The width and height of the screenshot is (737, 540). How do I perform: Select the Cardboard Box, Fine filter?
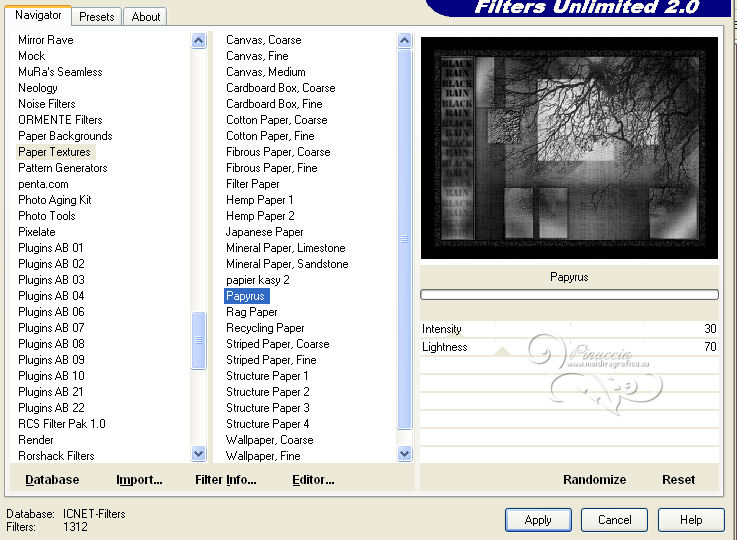pos(274,104)
